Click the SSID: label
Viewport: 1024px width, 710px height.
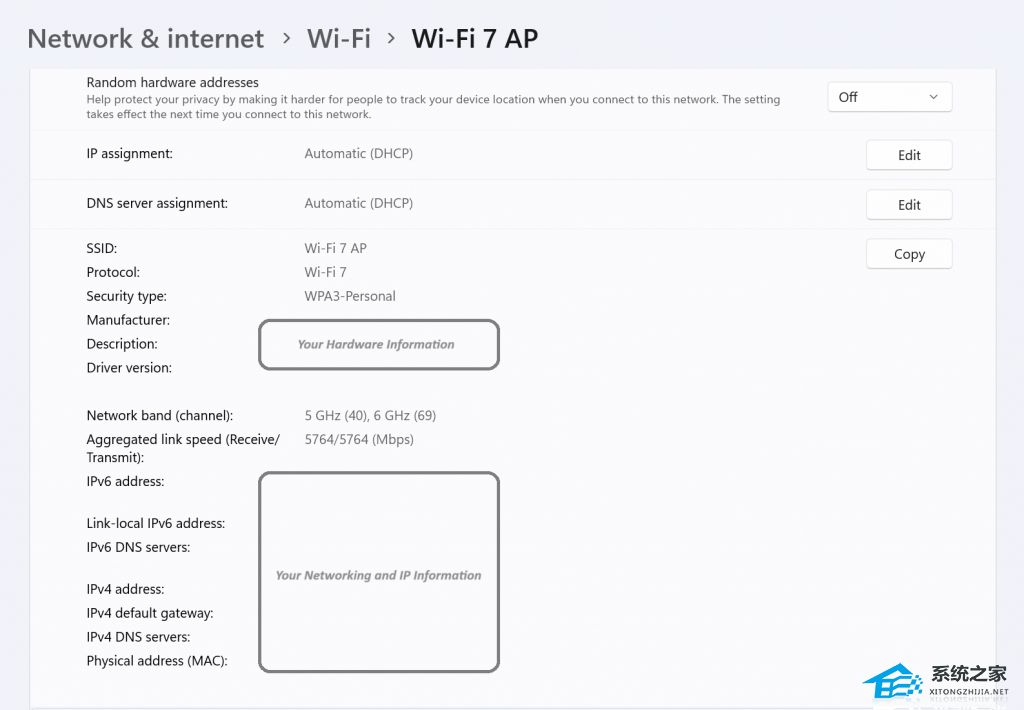tap(102, 248)
